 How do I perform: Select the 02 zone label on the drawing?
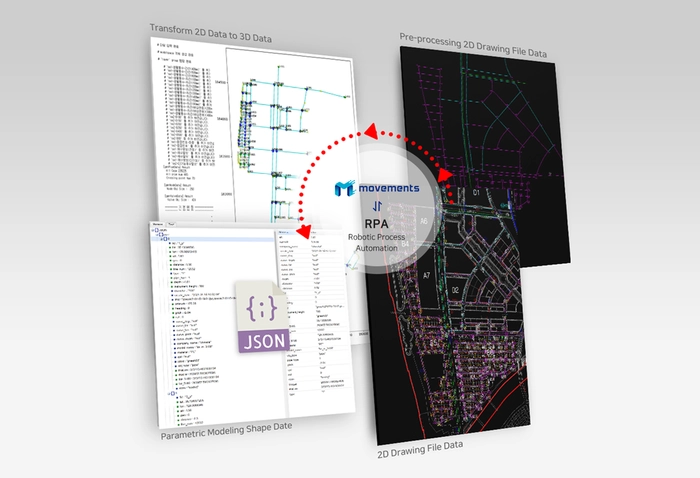454,290
